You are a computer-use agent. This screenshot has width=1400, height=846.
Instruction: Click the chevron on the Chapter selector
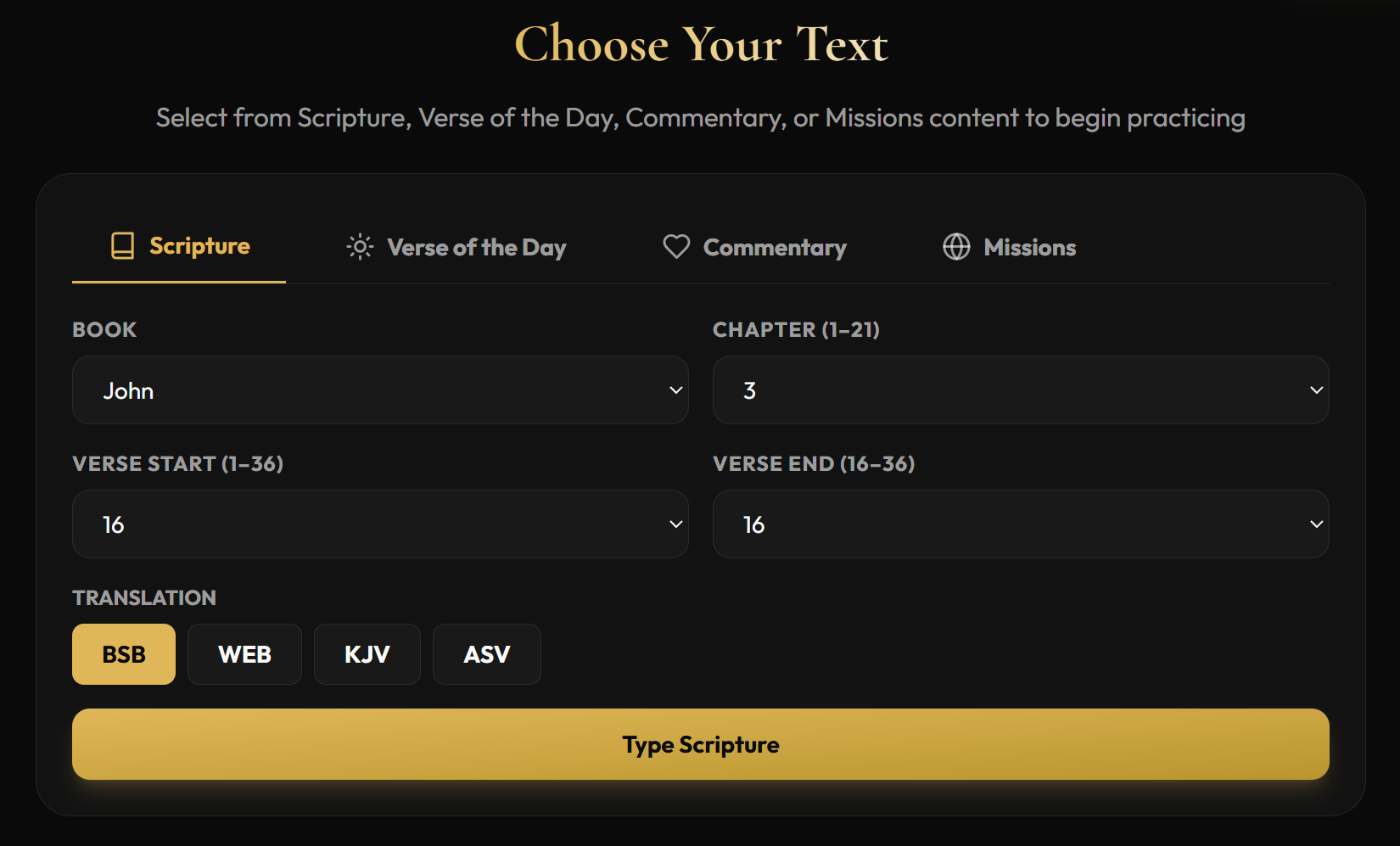(1316, 390)
